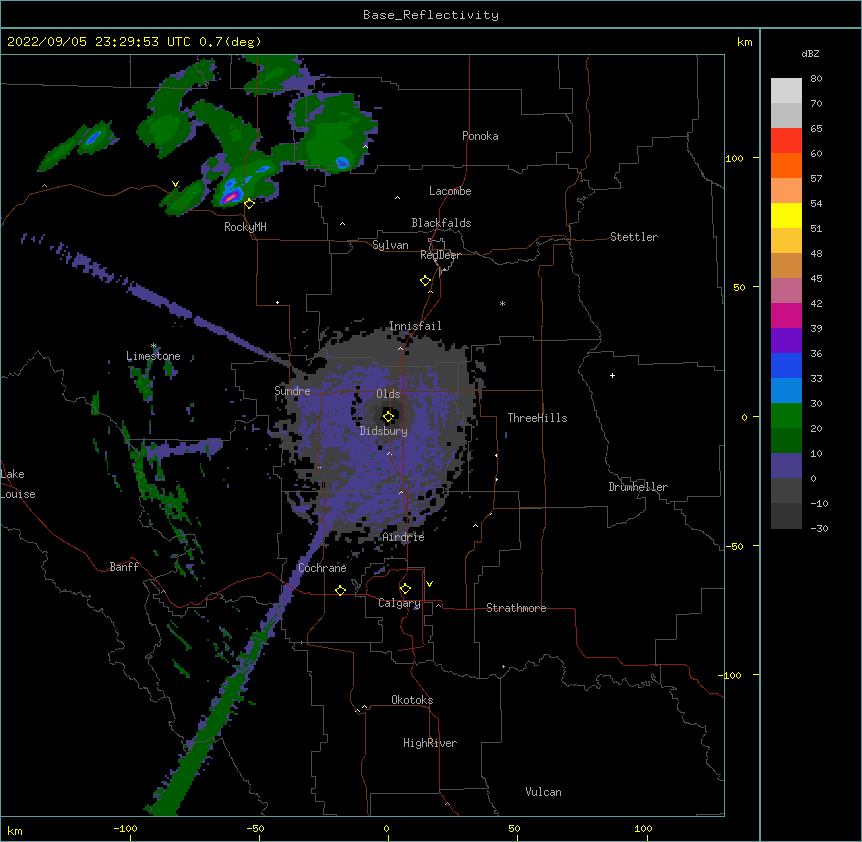
Task: Click the RedDeer label
Action: [x=440, y=255]
